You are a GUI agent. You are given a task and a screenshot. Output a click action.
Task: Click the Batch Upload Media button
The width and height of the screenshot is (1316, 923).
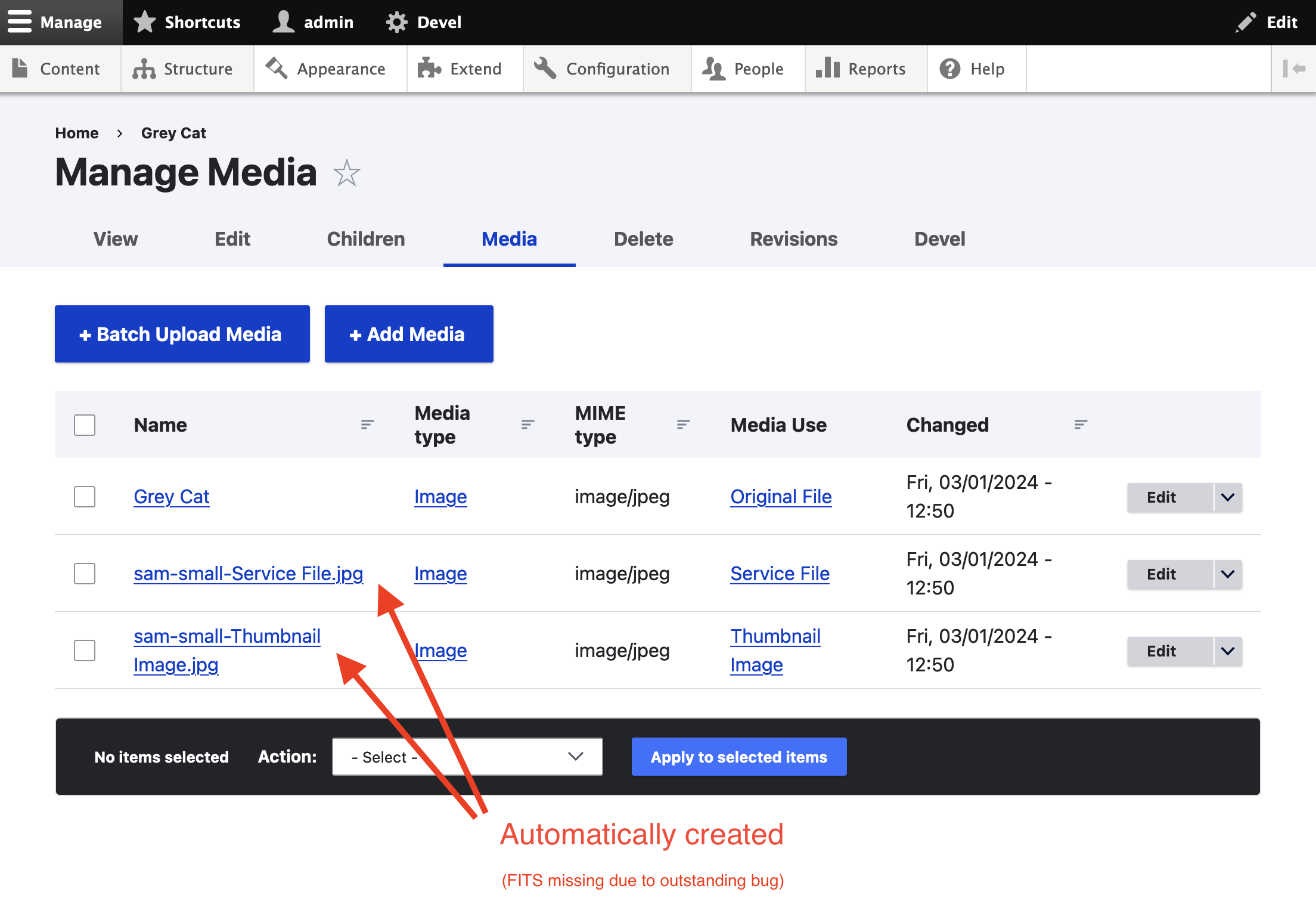(182, 333)
